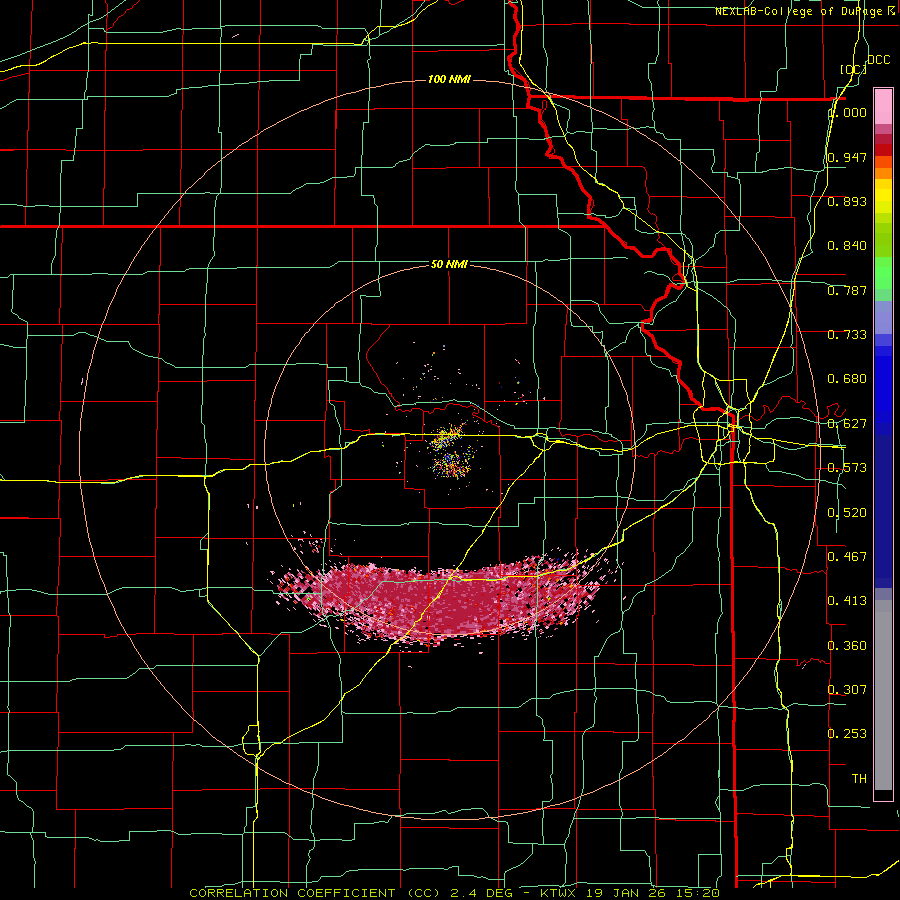Pick the light pink segment atop color bar

tap(883, 106)
